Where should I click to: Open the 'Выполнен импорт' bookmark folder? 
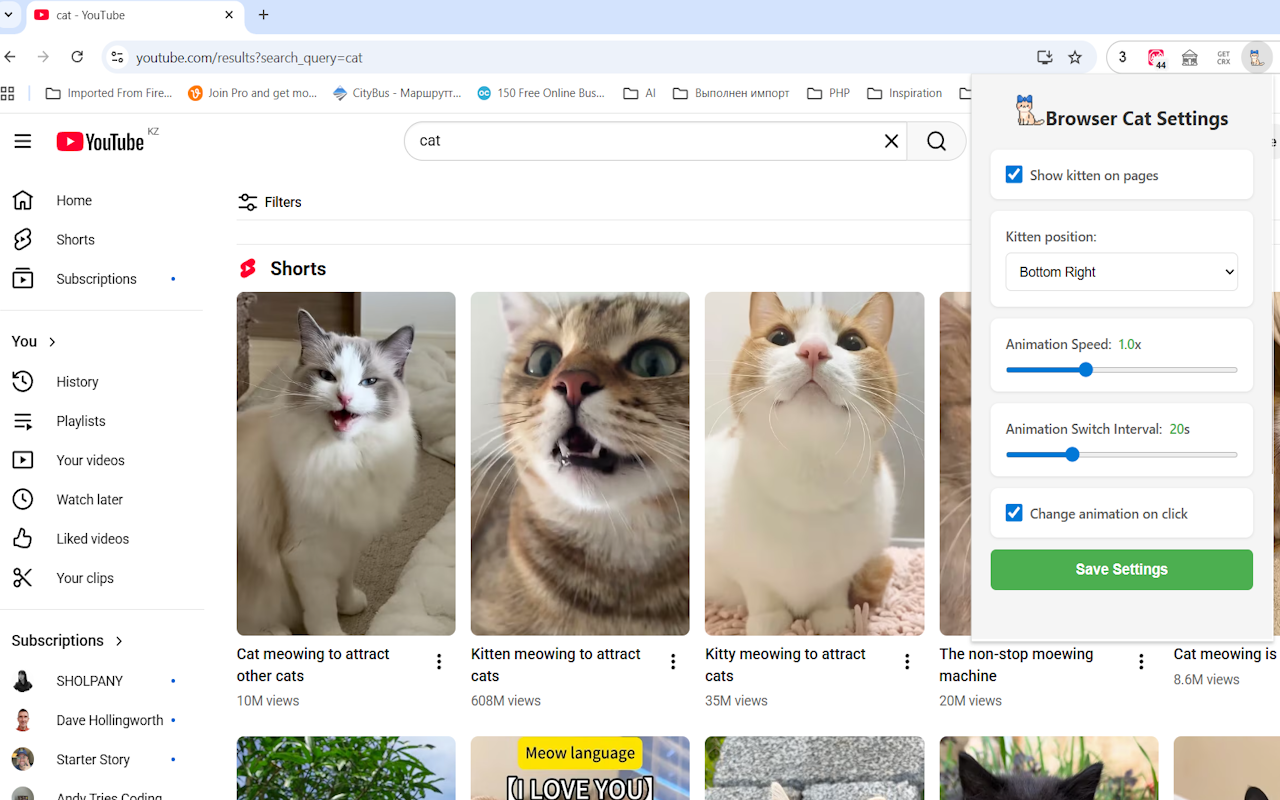tap(731, 93)
